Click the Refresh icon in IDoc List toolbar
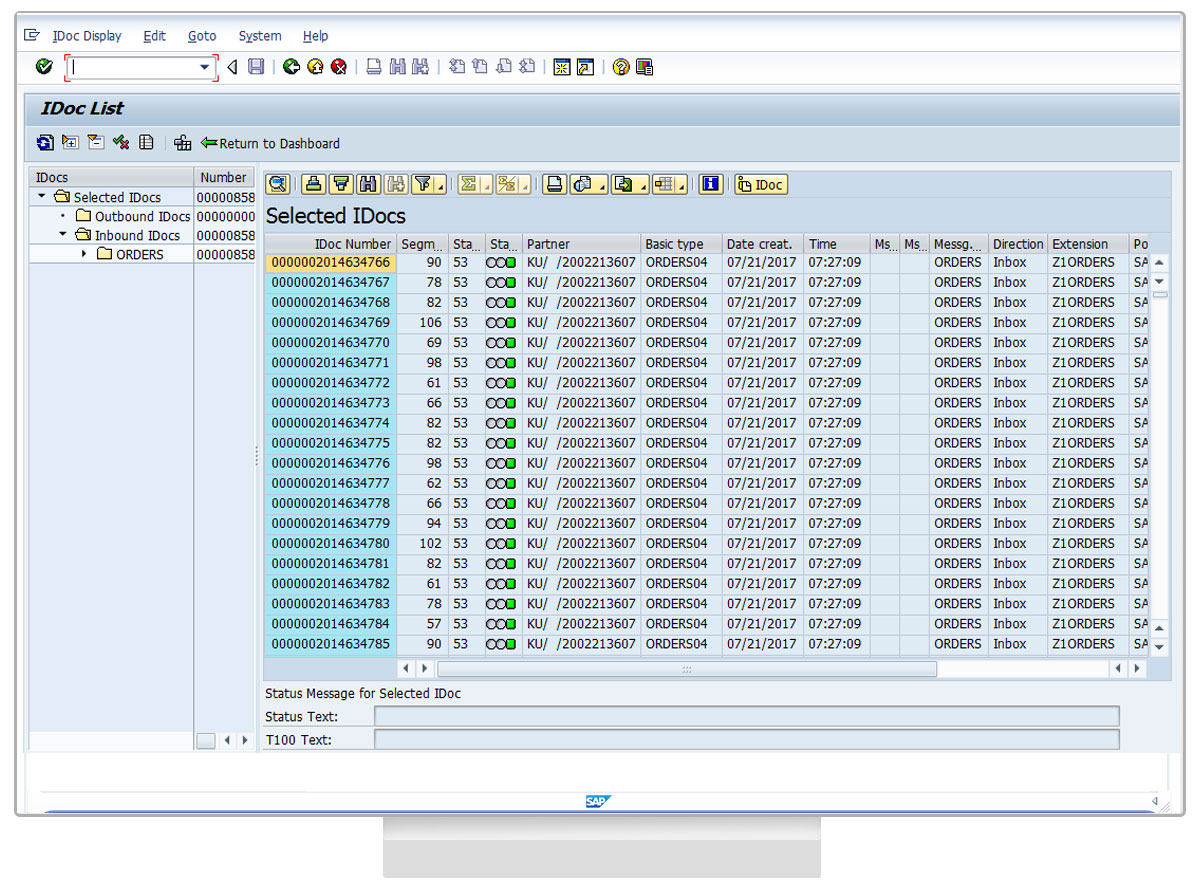Screen dimensions: 1200x888 point(46,143)
